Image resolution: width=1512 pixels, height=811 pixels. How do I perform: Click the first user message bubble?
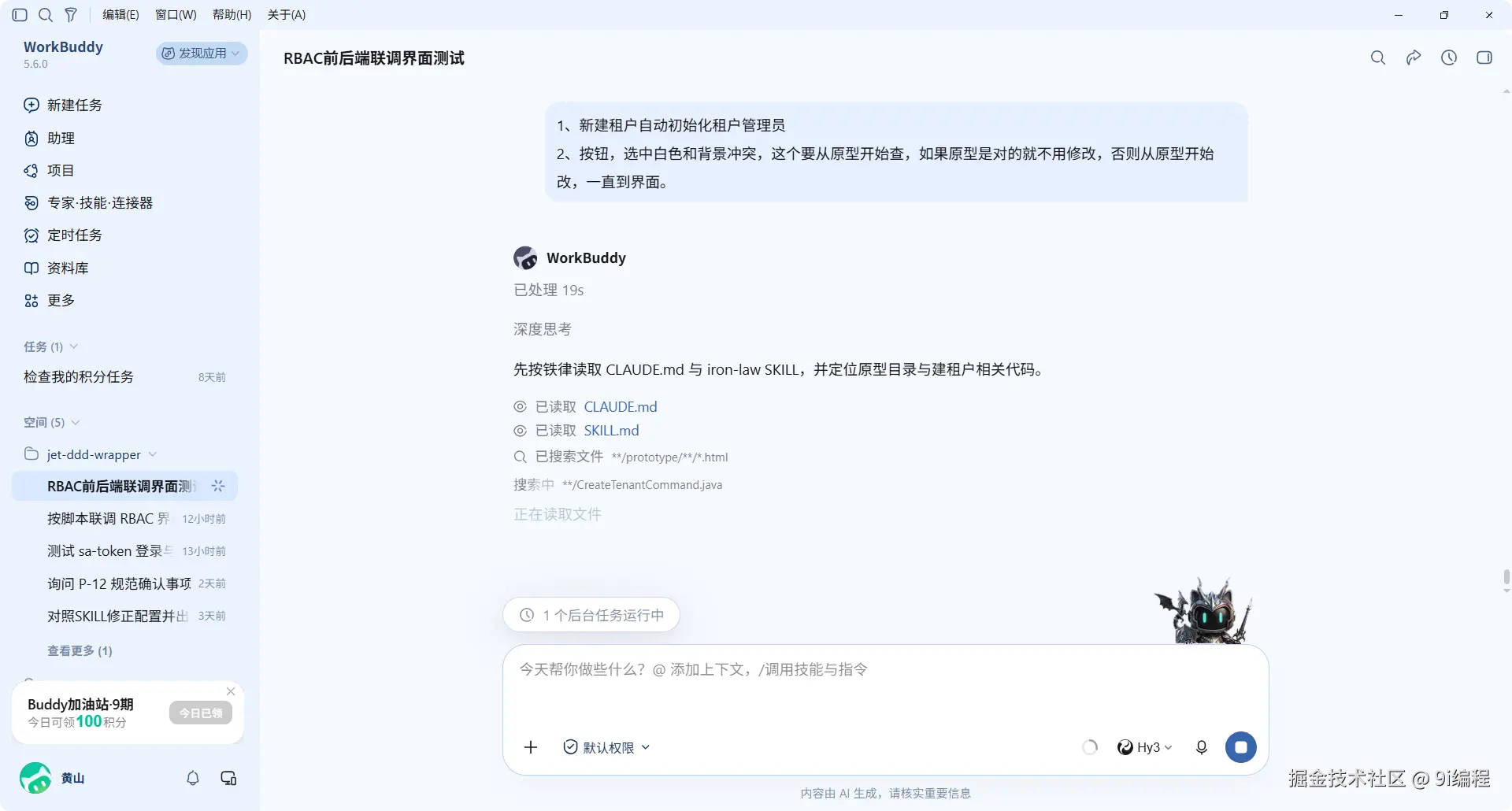(896, 153)
